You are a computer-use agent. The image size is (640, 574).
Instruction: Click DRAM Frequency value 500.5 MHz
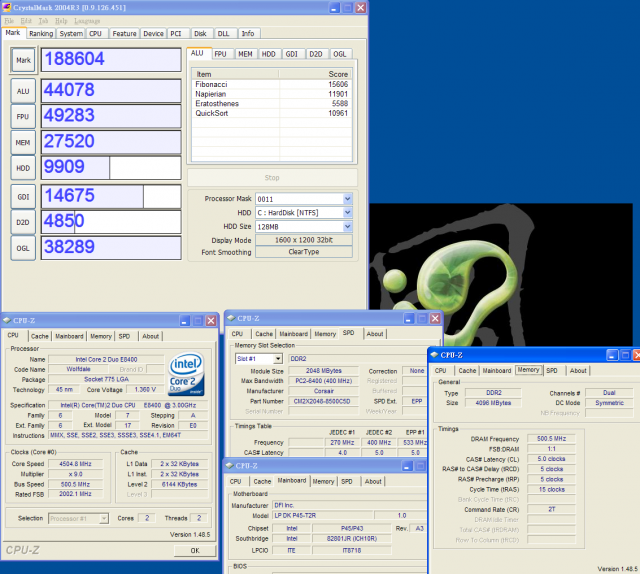(x=551, y=438)
